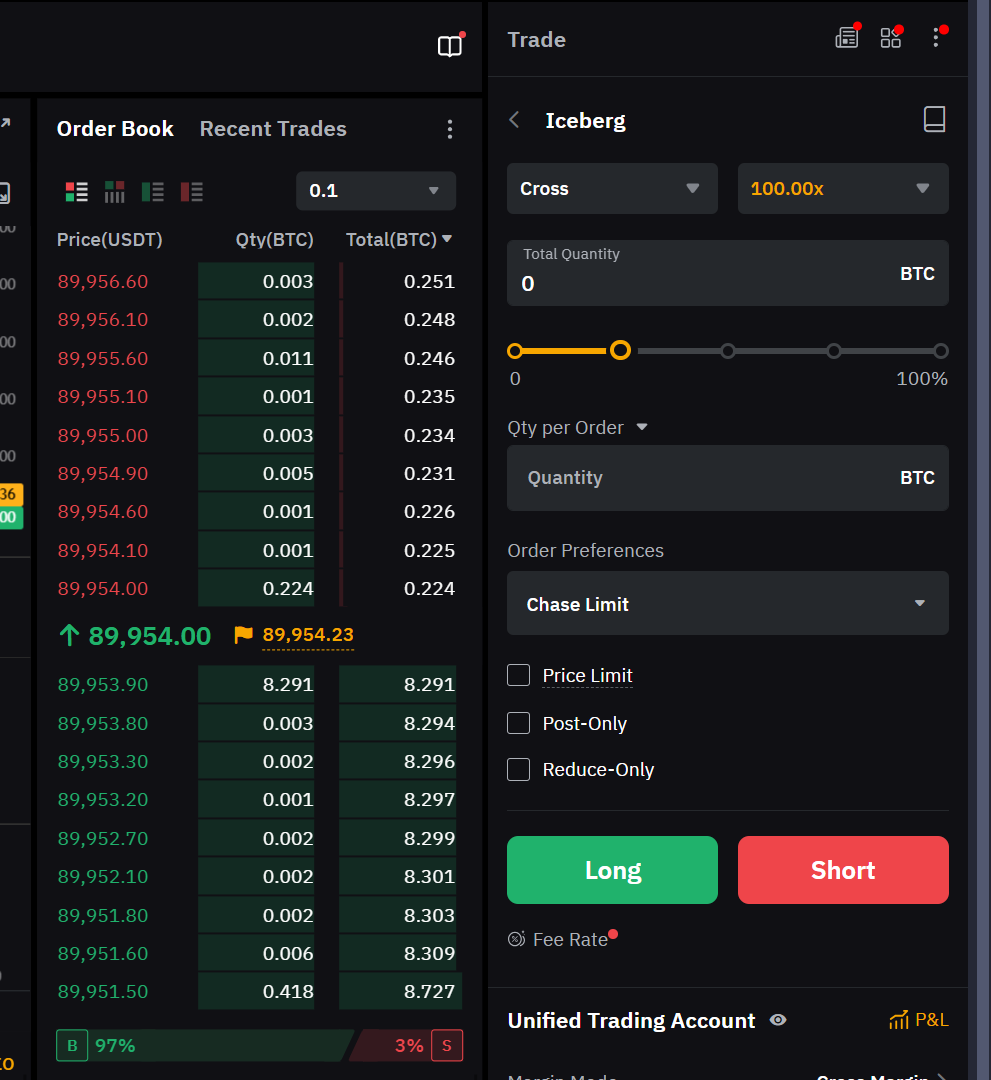Show only sell orders in order book
Image resolution: width=991 pixels, height=1080 pixels.
point(191,191)
